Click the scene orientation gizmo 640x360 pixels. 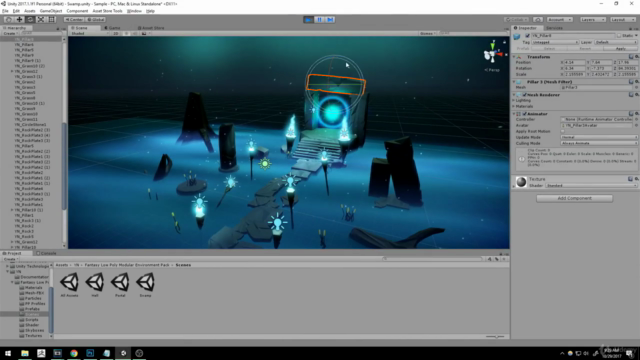click(x=493, y=53)
